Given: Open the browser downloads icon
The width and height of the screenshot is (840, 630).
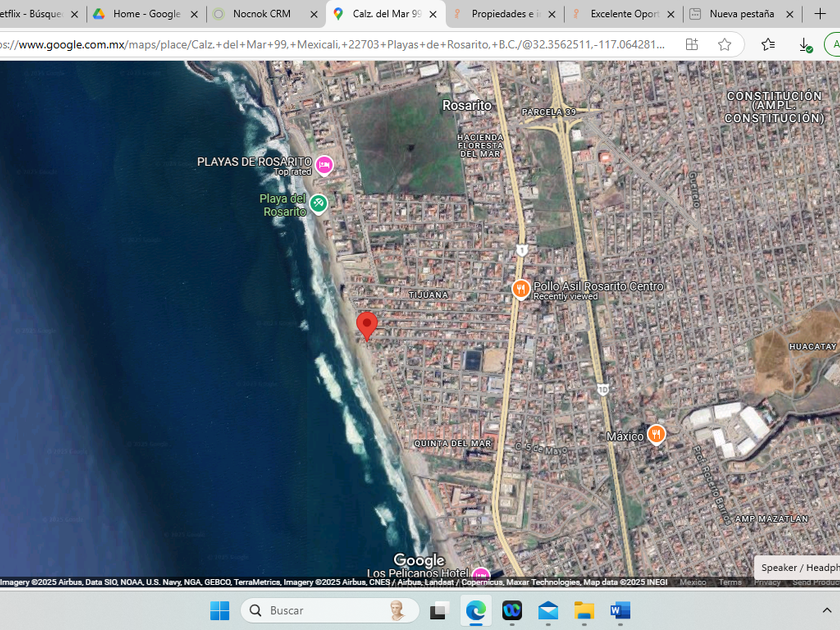Looking at the screenshot, I should [805, 45].
